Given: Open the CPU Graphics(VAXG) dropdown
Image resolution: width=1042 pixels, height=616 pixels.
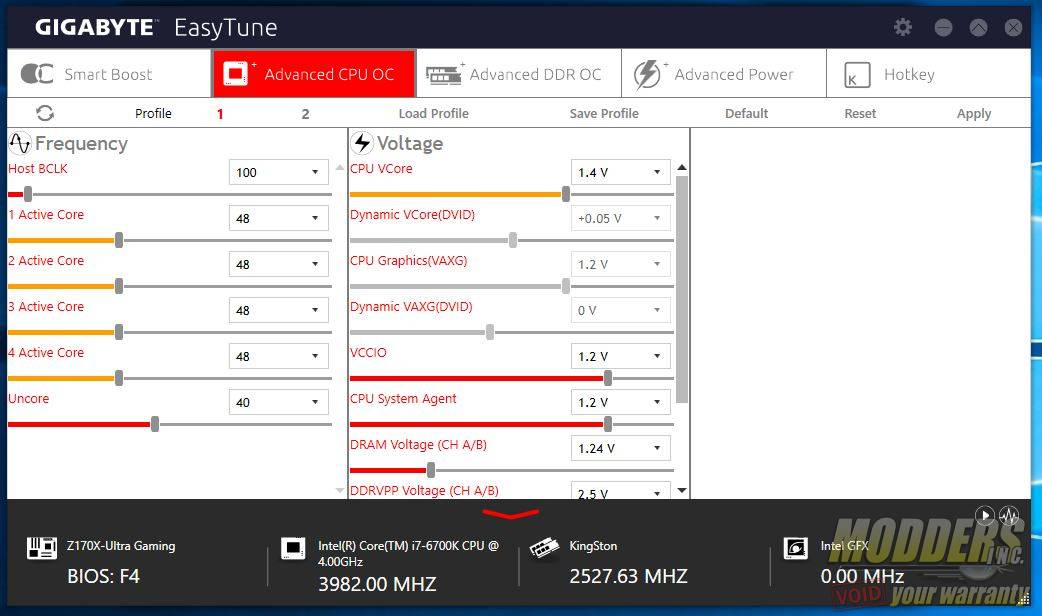Looking at the screenshot, I should (x=621, y=264).
